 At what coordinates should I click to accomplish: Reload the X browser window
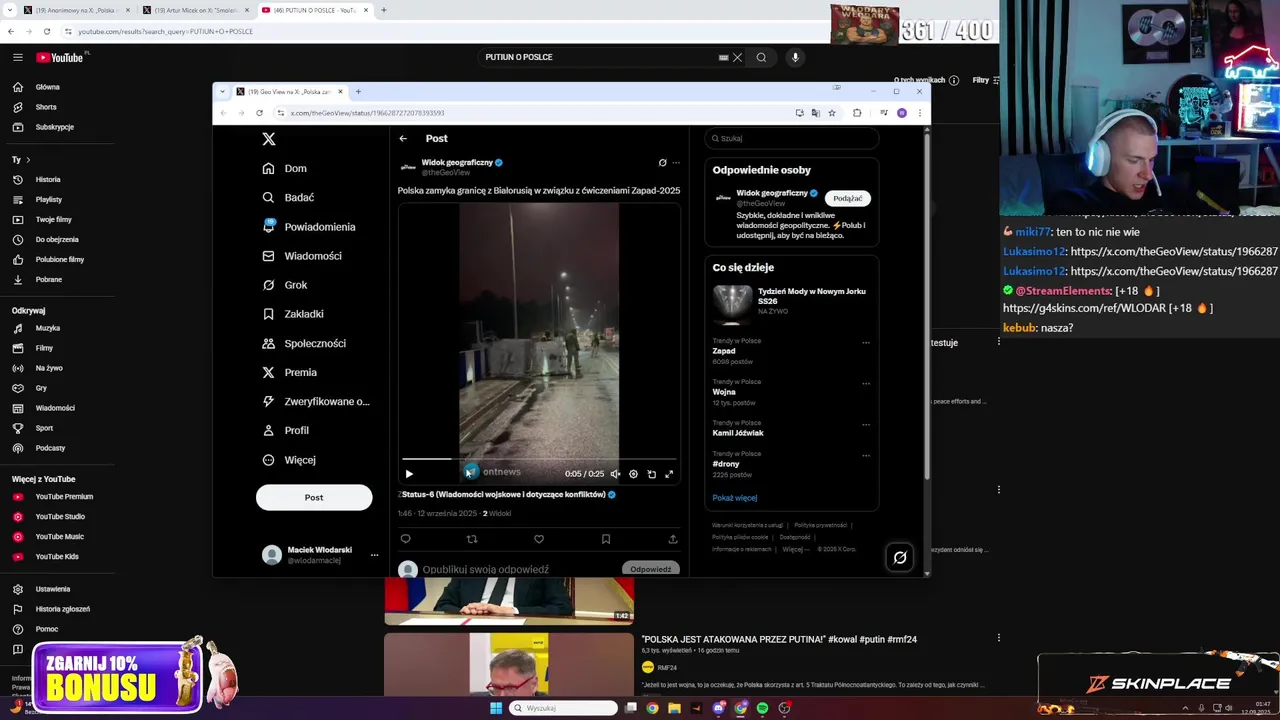259,113
